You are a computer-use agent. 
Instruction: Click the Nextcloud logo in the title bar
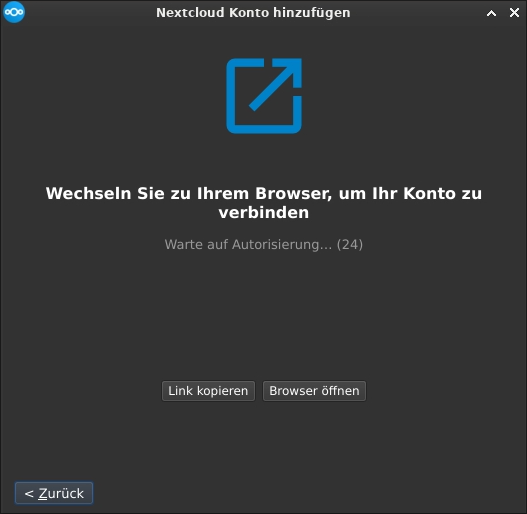tap(14, 12)
